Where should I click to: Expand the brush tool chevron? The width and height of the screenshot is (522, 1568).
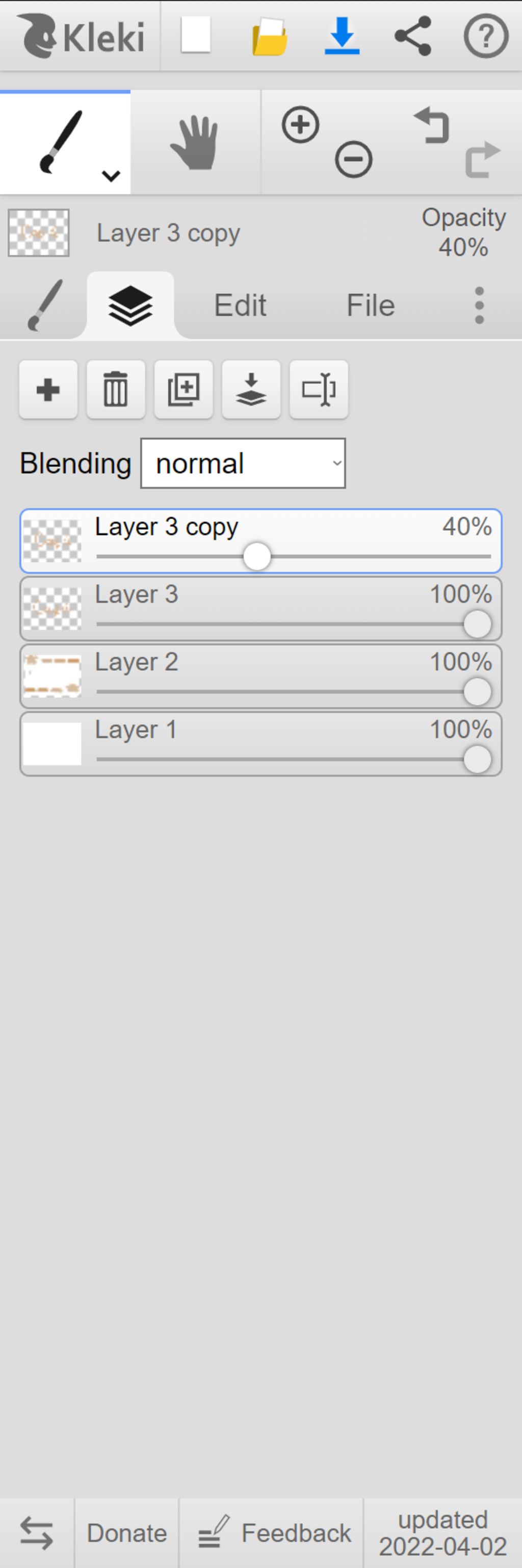(111, 176)
